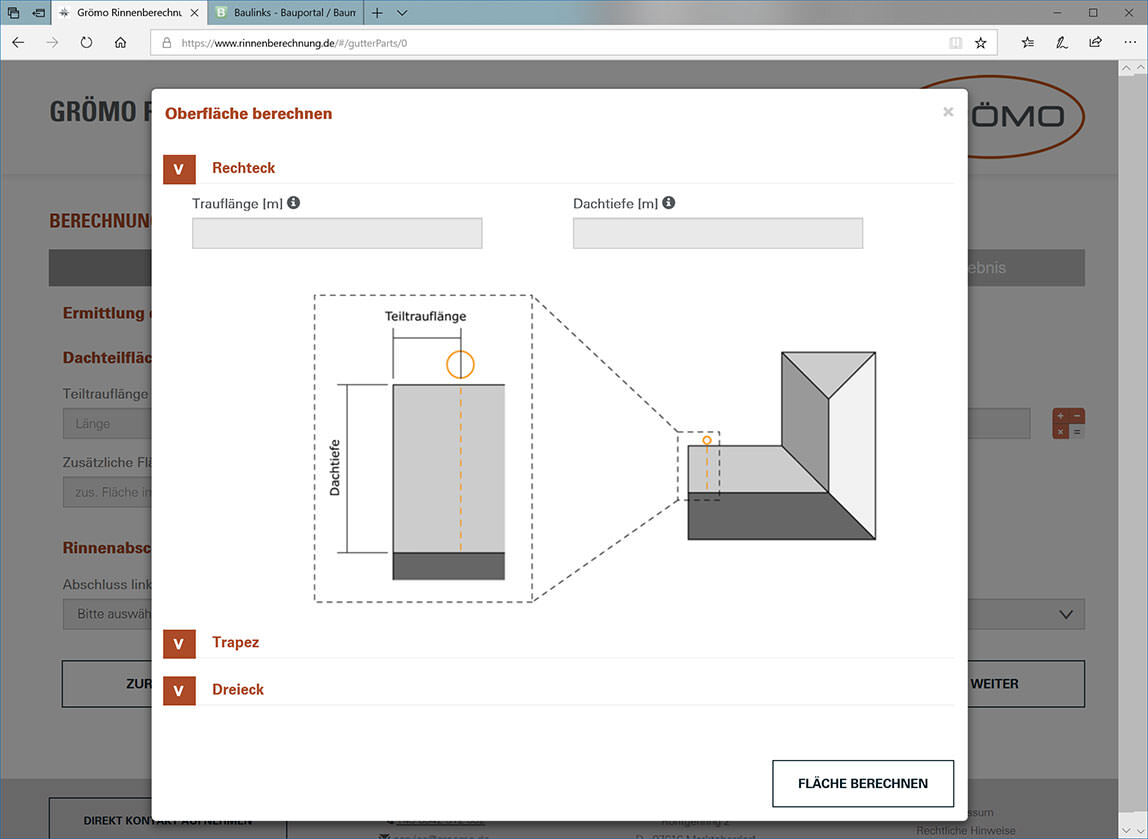Close the Grömo Rinnenberechnung tab
Viewport: 1148px width, 839px height.
[194, 12]
